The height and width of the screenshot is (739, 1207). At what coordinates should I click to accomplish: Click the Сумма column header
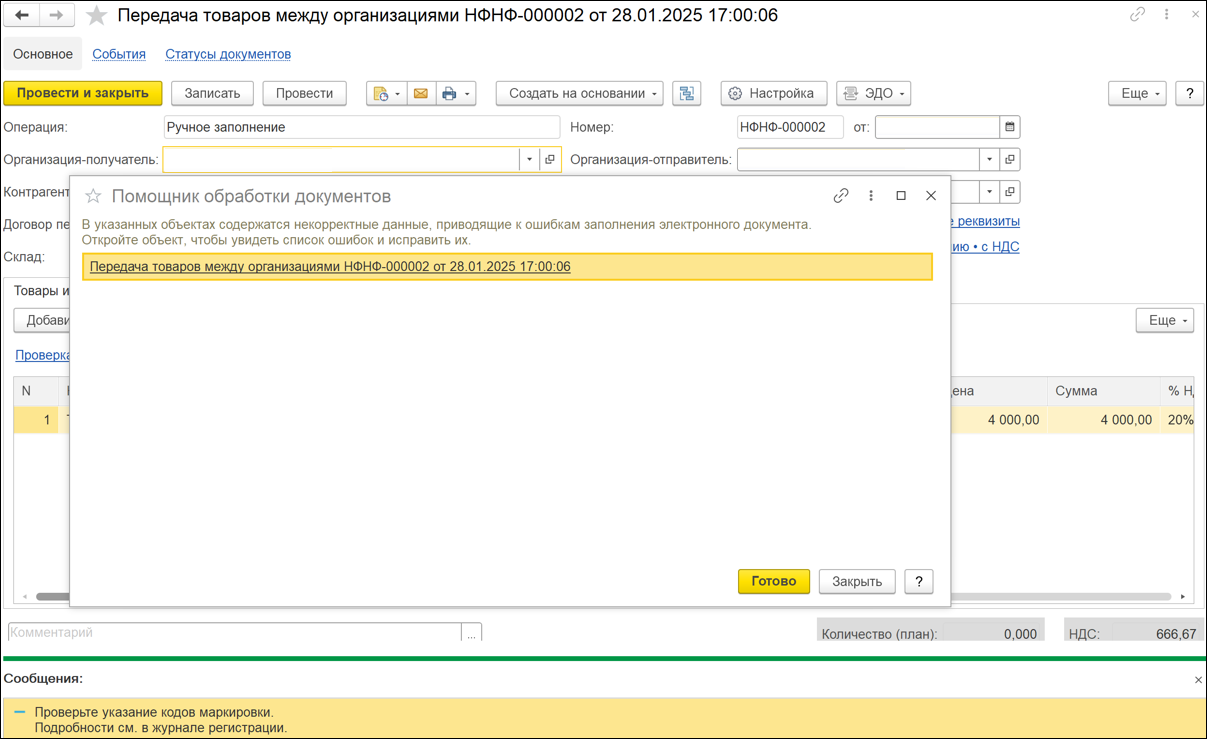coord(1104,391)
